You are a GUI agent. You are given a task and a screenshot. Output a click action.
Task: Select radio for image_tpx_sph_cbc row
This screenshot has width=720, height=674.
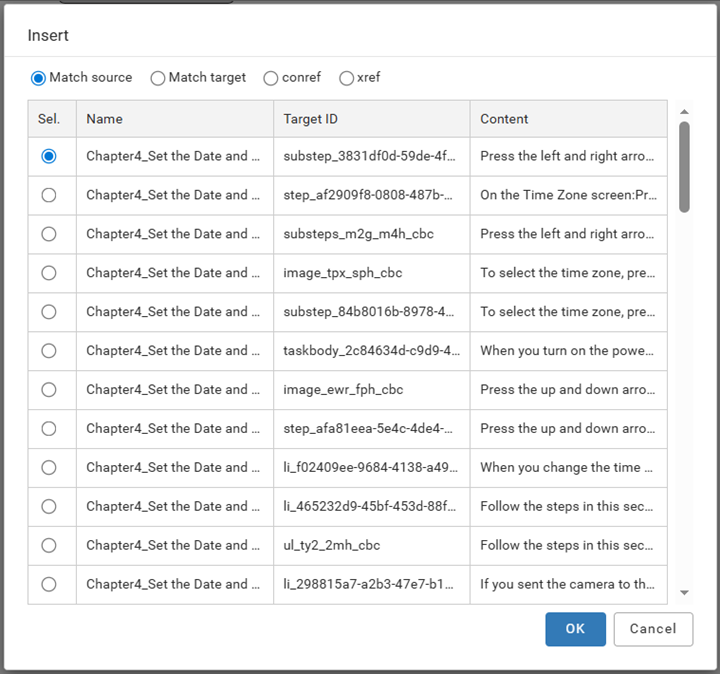tap(49, 273)
